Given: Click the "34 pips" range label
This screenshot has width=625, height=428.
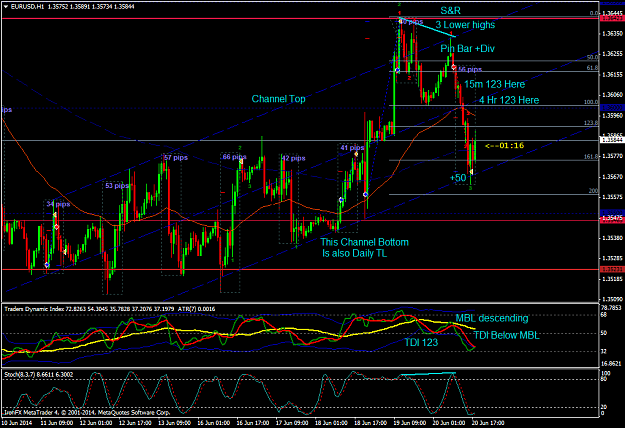Looking at the screenshot, I should pyautogui.click(x=58, y=204).
